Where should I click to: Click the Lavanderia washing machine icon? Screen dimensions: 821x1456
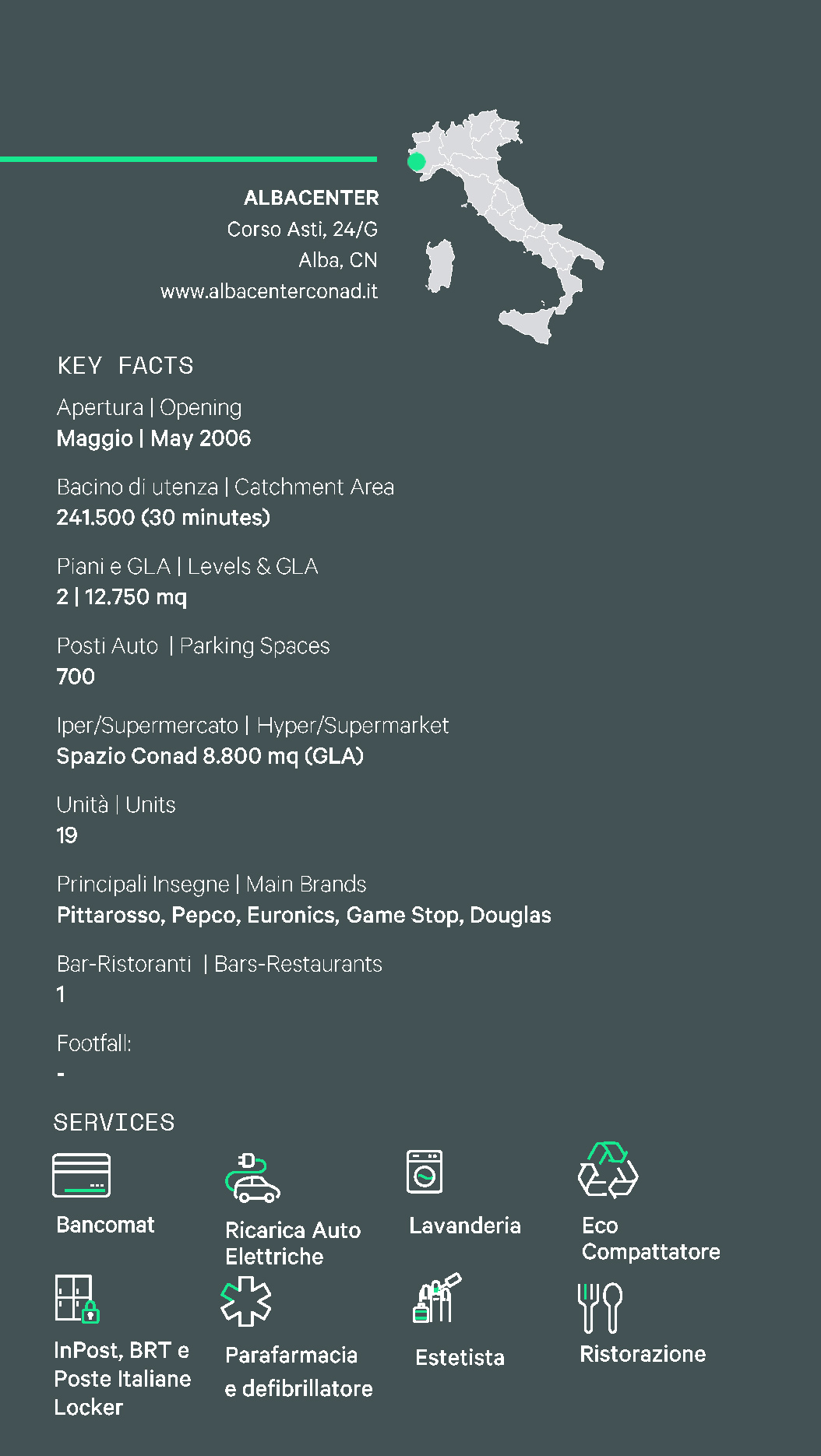[425, 1171]
